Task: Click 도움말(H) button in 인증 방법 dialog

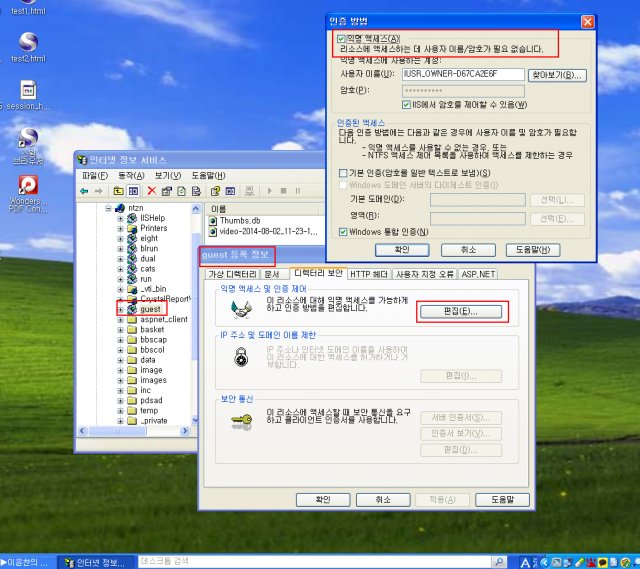Action: tap(533, 250)
